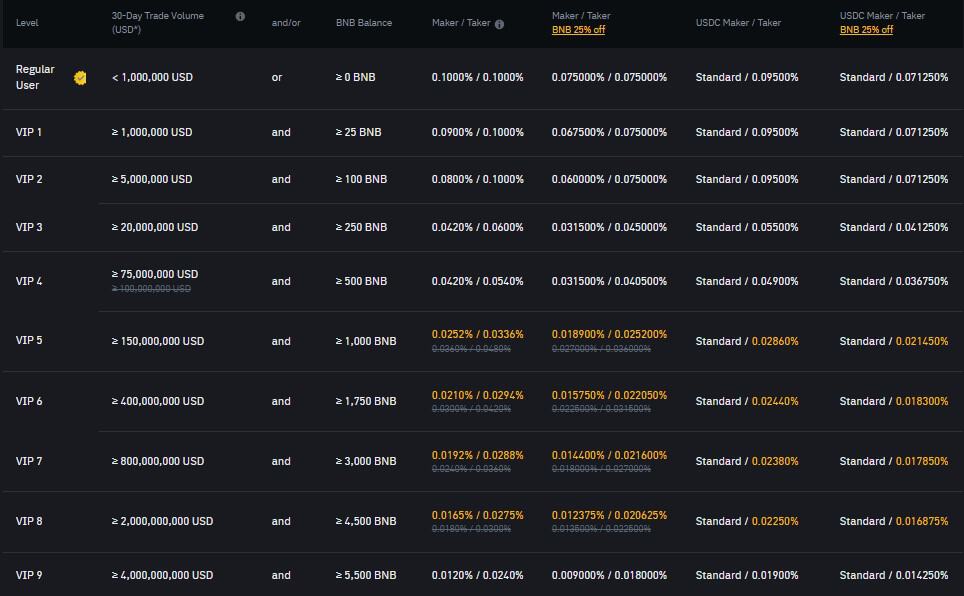Select the VIP 3 level label

coord(29,227)
